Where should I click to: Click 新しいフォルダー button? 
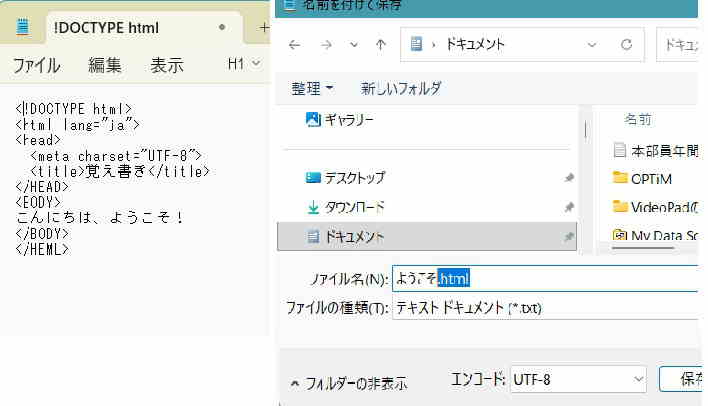401,88
